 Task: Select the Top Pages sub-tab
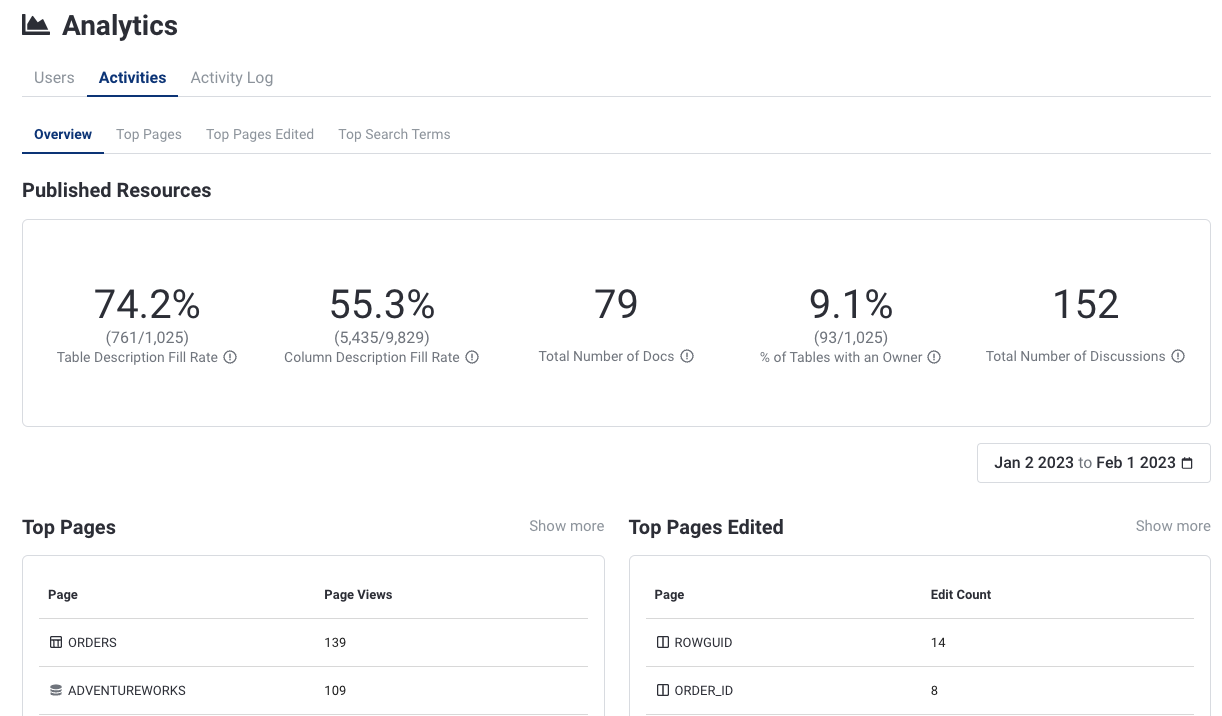[149, 134]
